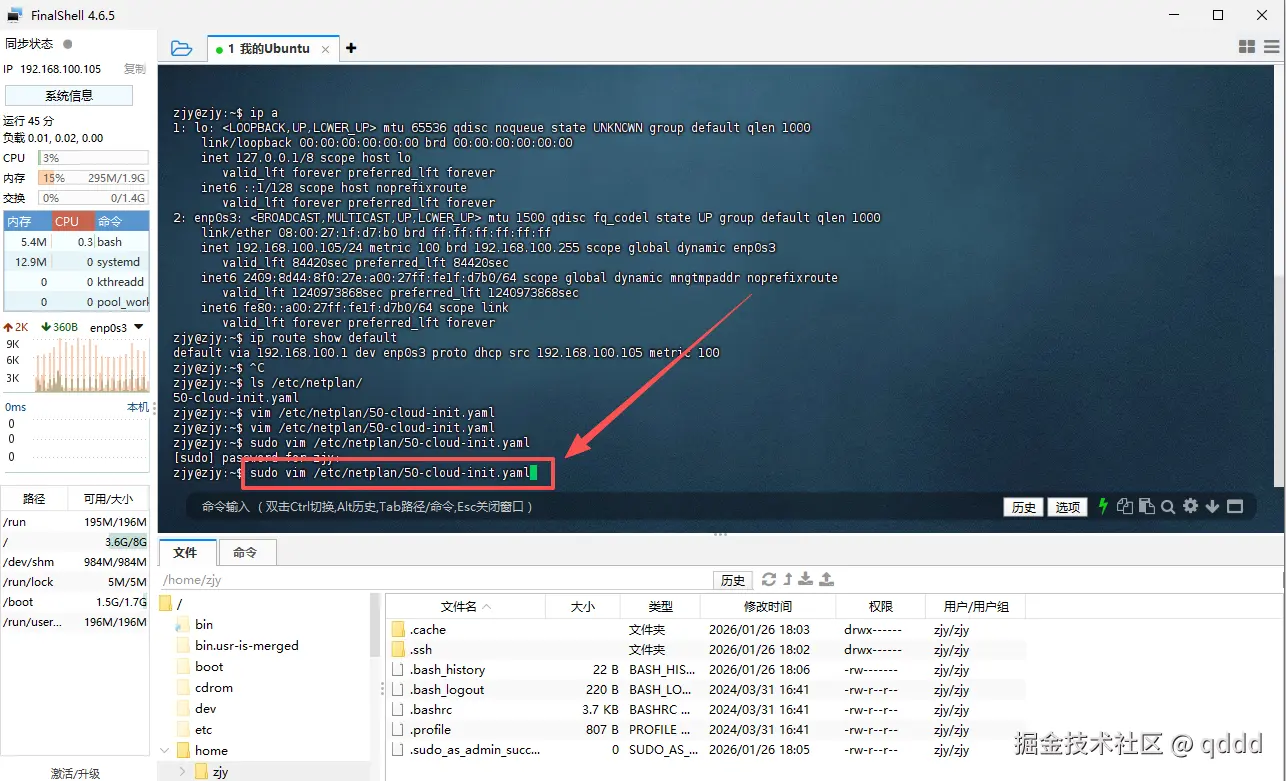Paste into terminal using the paste icon
Screen dimensions: 1286x781
point(1147,506)
